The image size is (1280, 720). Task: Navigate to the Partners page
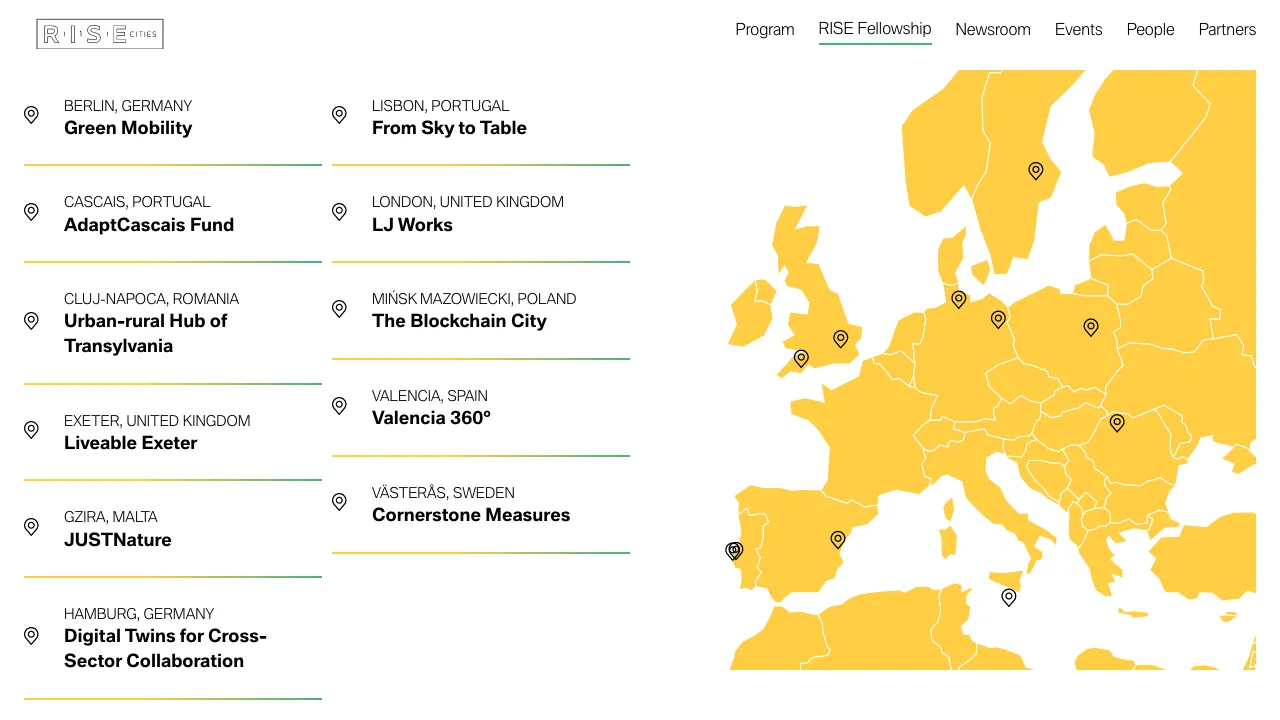click(x=1227, y=29)
